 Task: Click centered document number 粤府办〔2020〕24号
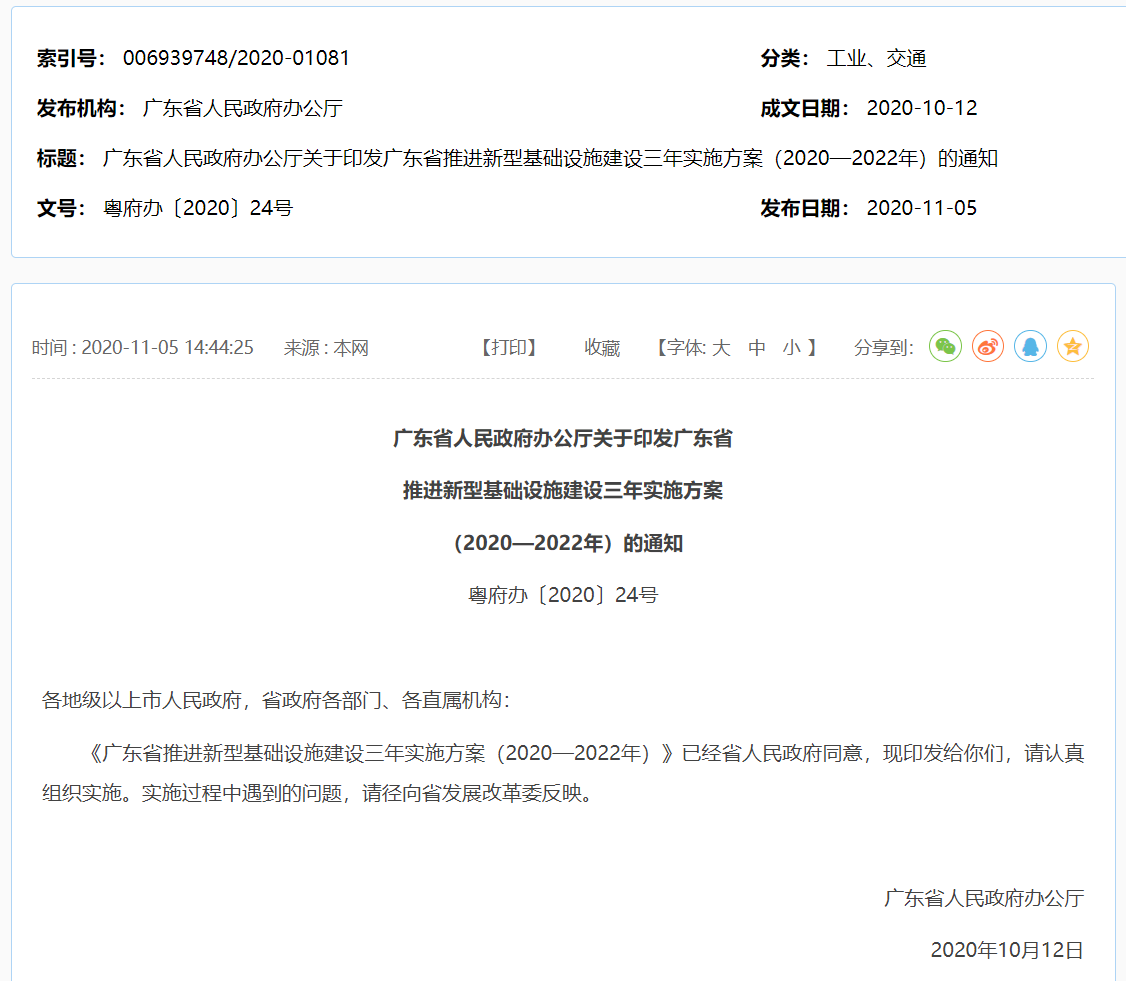click(562, 595)
